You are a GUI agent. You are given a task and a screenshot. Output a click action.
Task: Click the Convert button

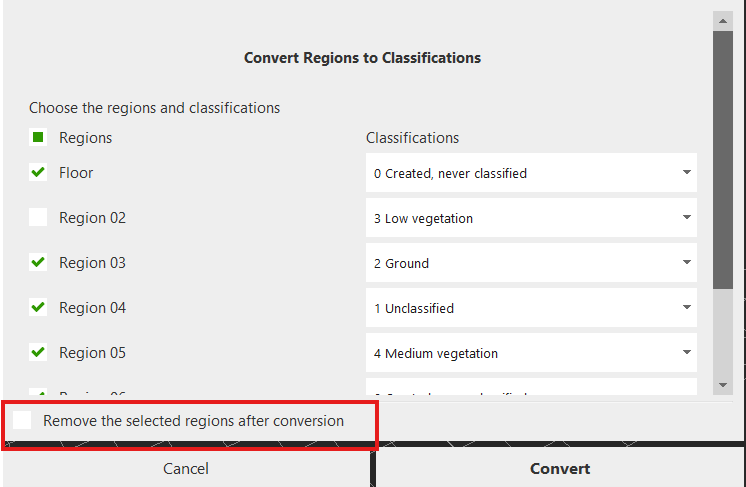point(560,468)
